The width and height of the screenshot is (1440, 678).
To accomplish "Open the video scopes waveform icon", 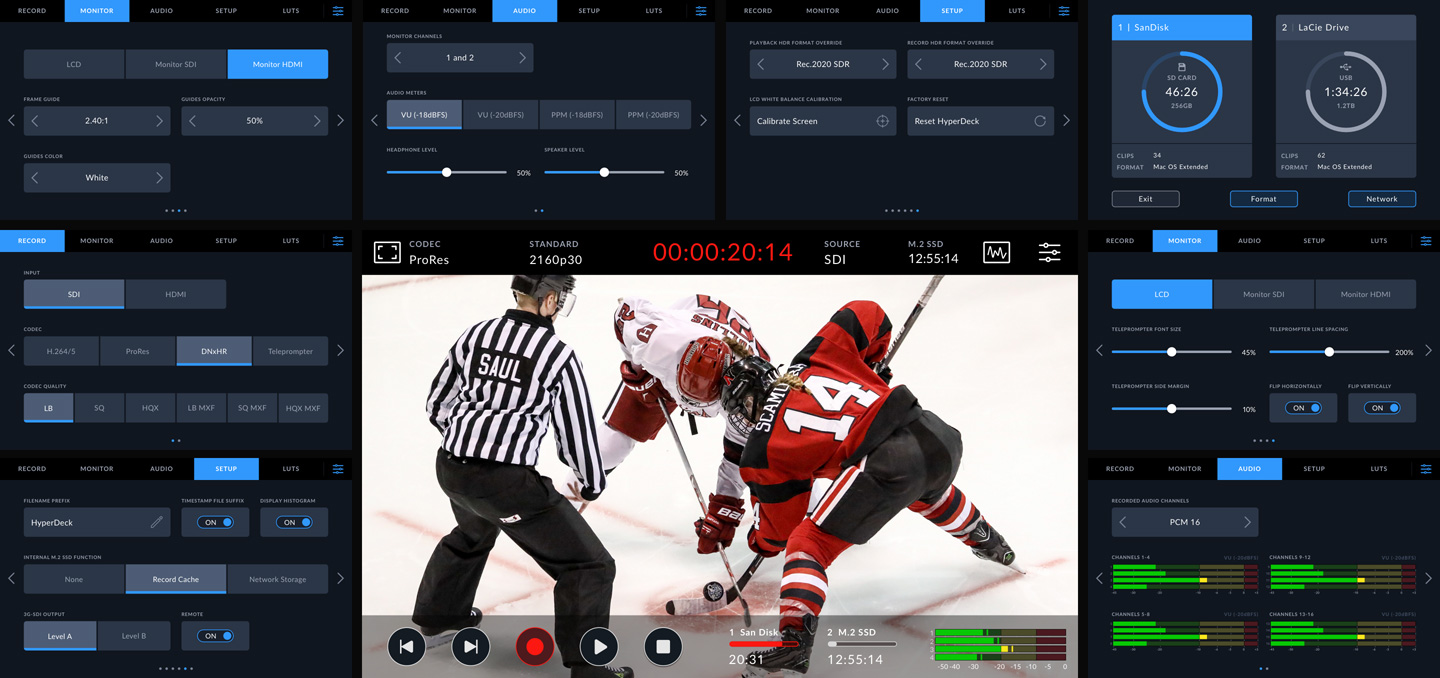I will (x=996, y=253).
